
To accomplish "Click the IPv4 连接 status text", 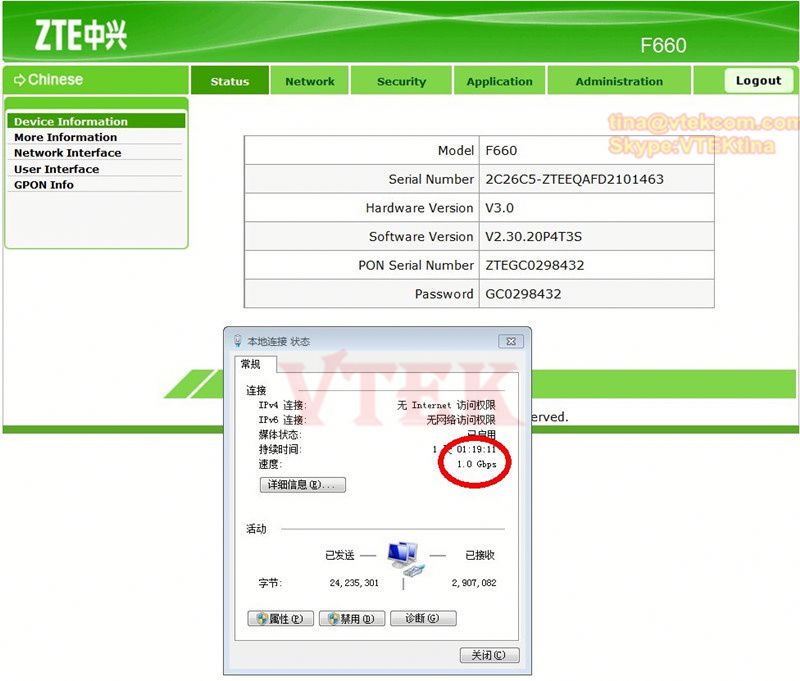I will click(446, 405).
